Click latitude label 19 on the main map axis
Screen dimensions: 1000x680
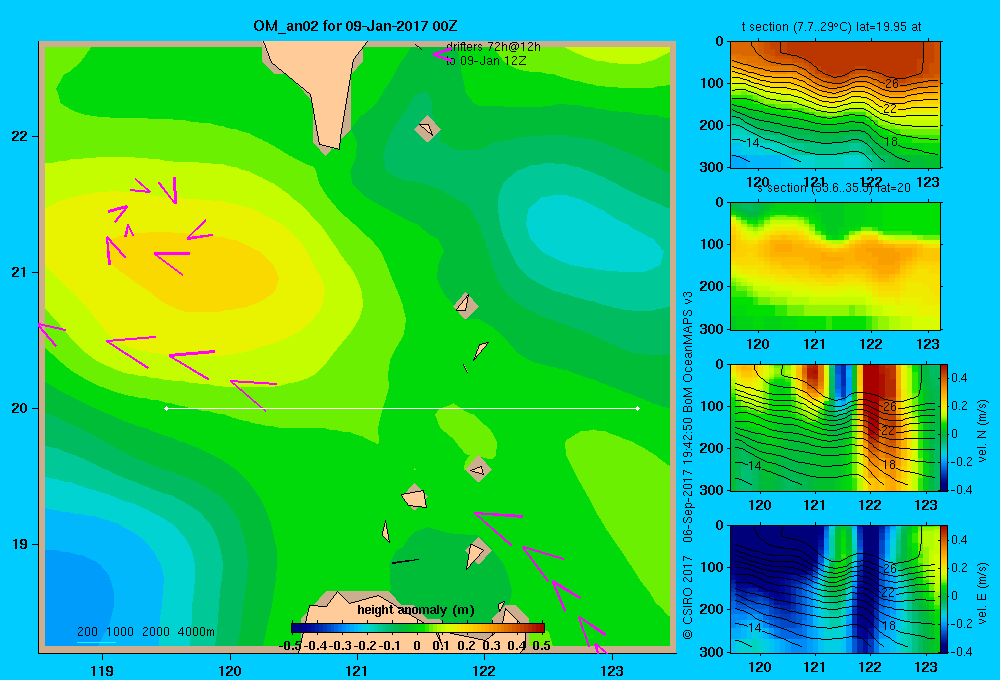tap(20, 544)
